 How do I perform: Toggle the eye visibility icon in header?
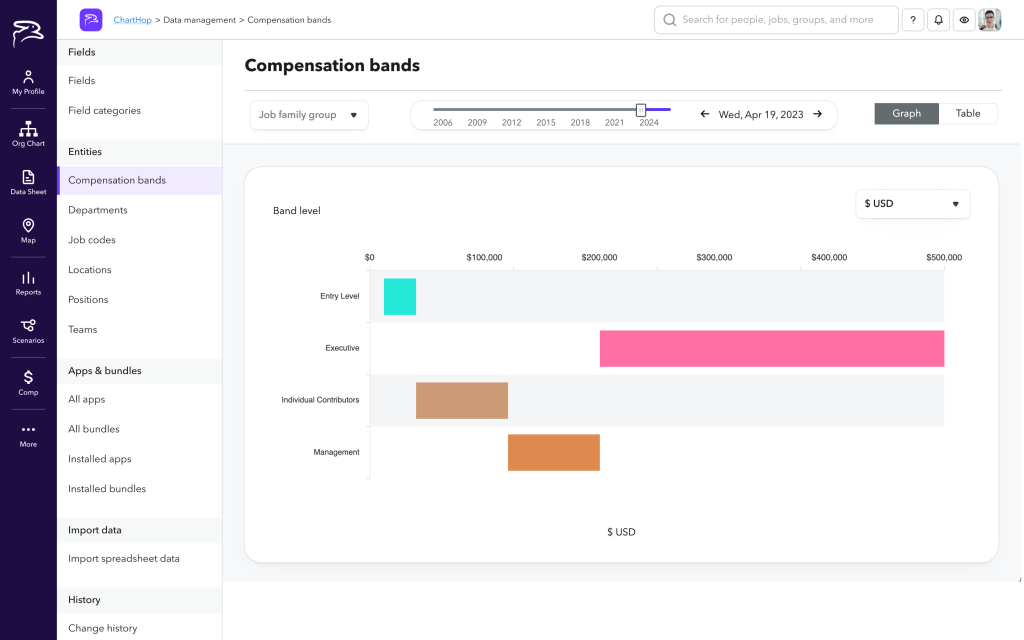964,20
